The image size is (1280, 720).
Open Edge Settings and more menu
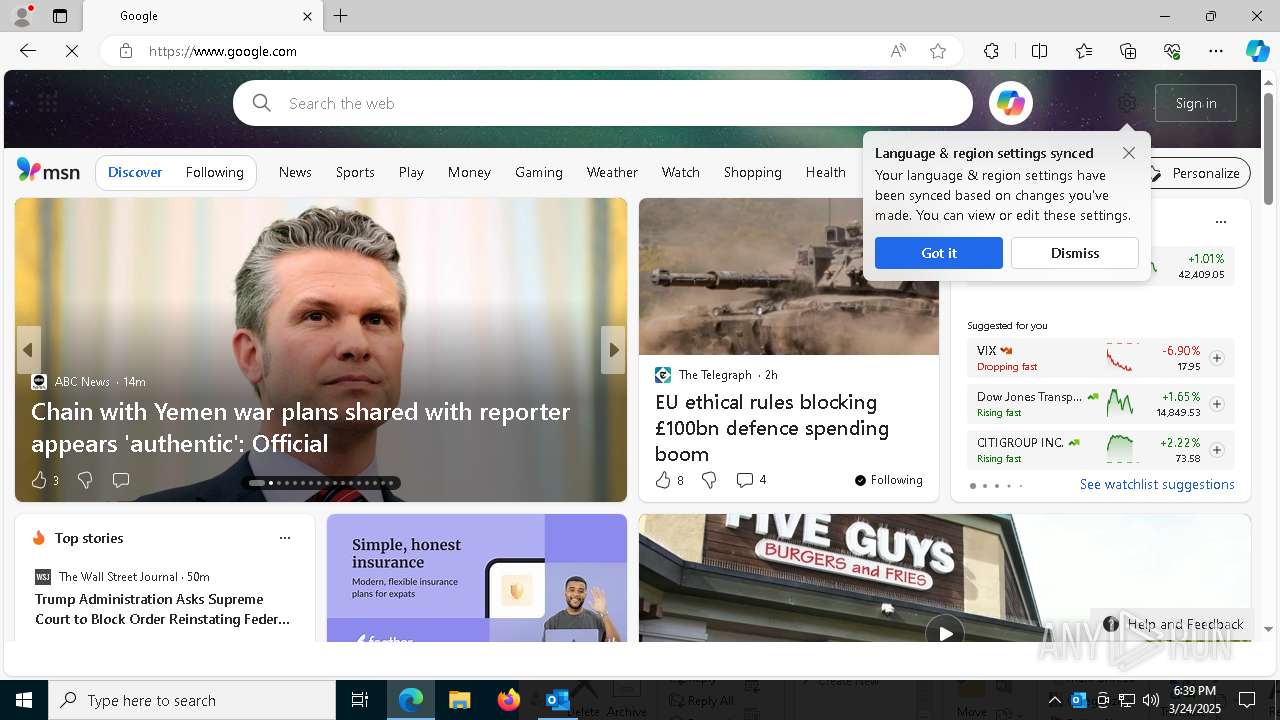tap(1216, 51)
